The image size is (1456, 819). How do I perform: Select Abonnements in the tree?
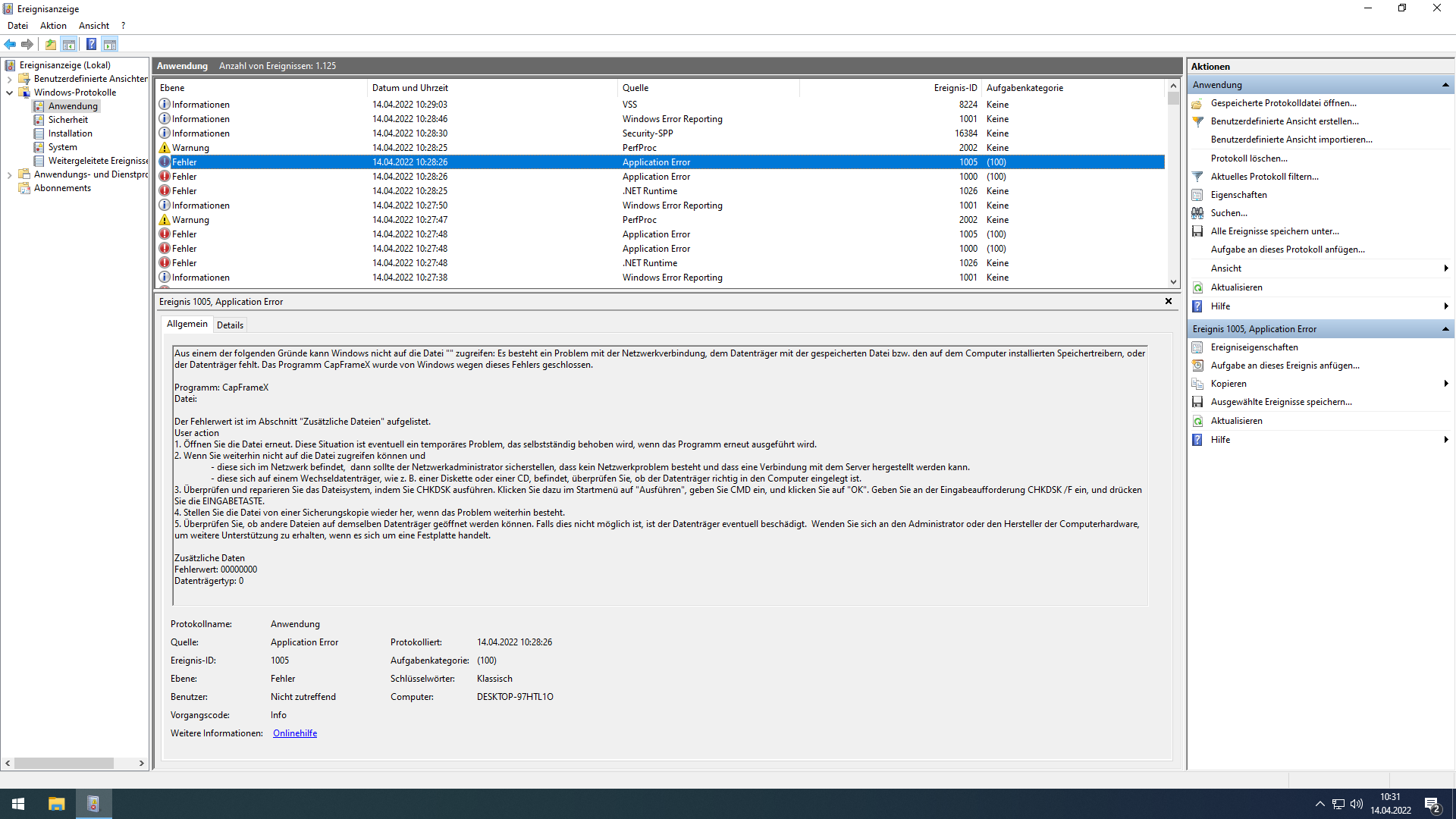coord(62,188)
